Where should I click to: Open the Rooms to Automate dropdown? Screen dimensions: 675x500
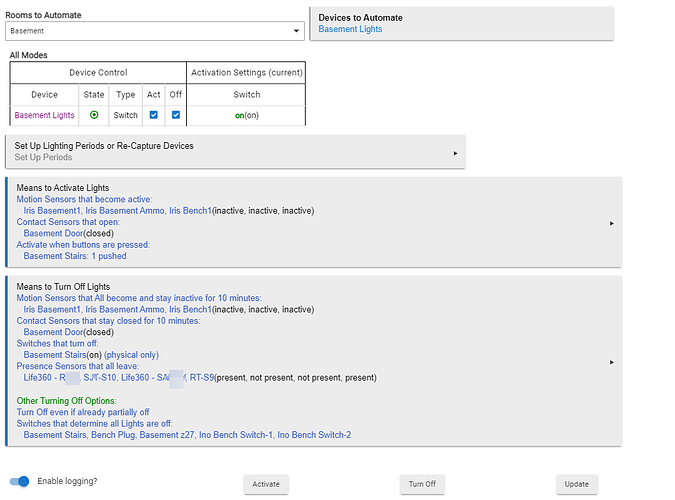click(155, 31)
